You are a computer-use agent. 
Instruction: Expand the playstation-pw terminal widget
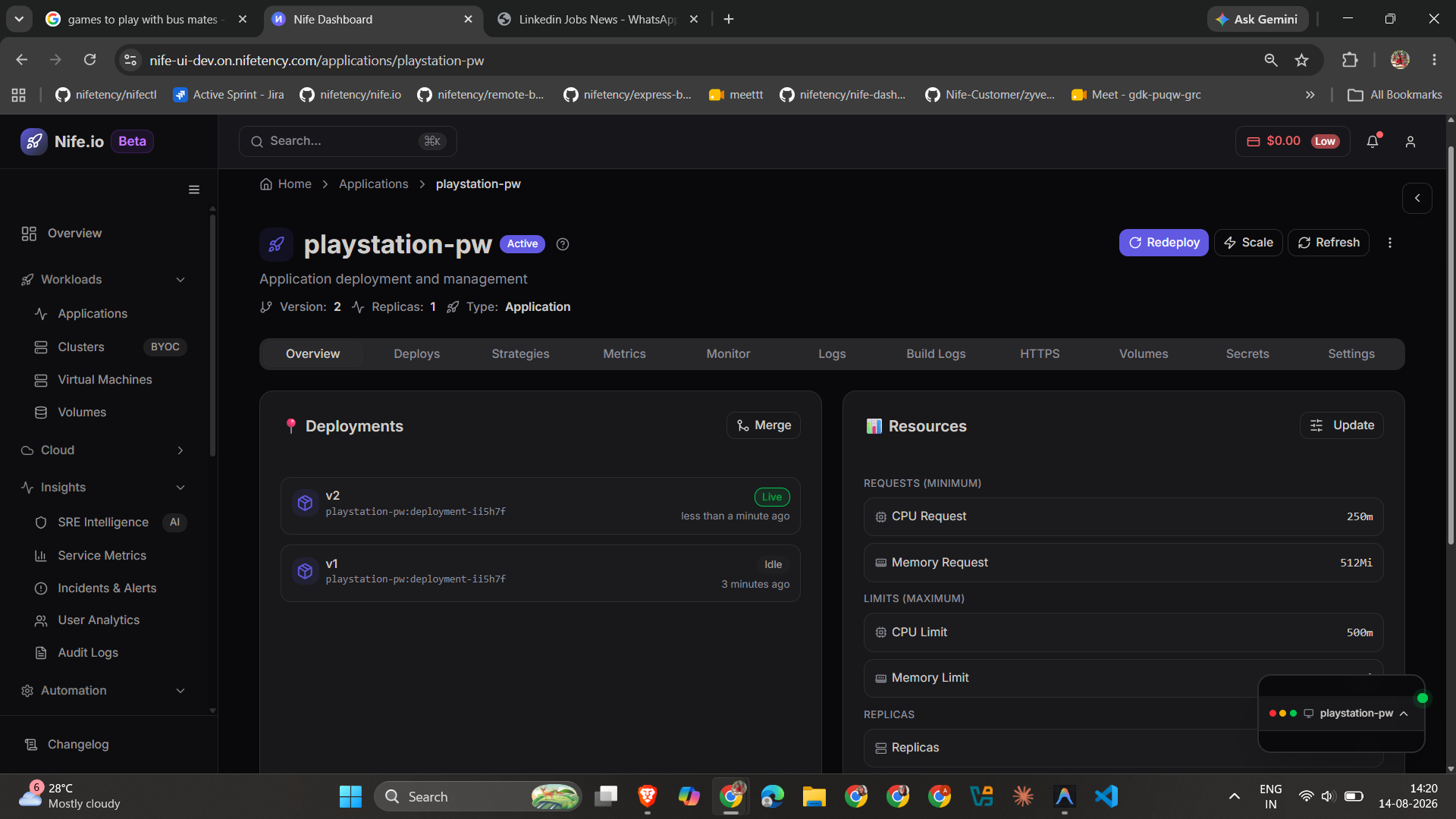point(1404,714)
